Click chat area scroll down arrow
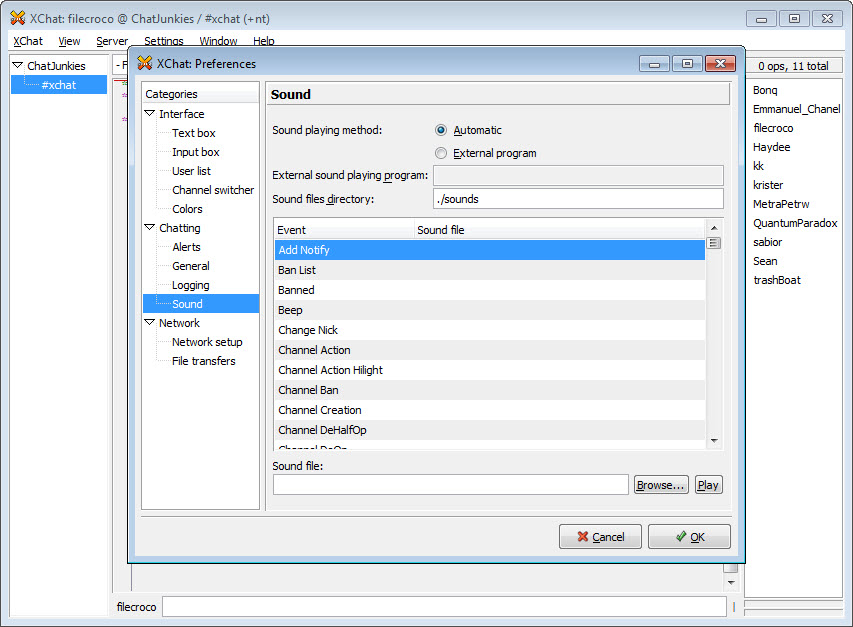 click(731, 582)
